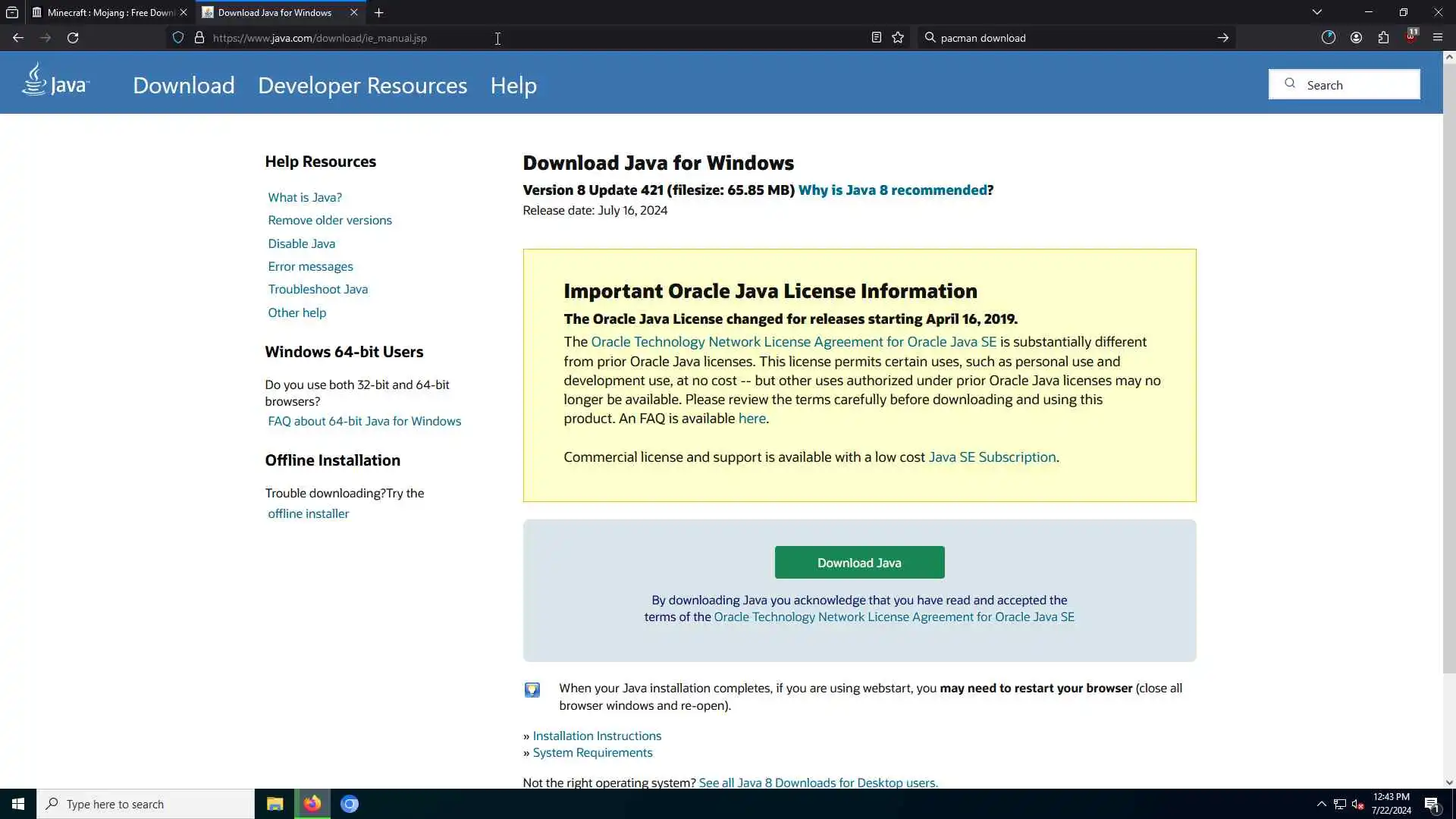
Task: Reload the current page
Action: 73,38
